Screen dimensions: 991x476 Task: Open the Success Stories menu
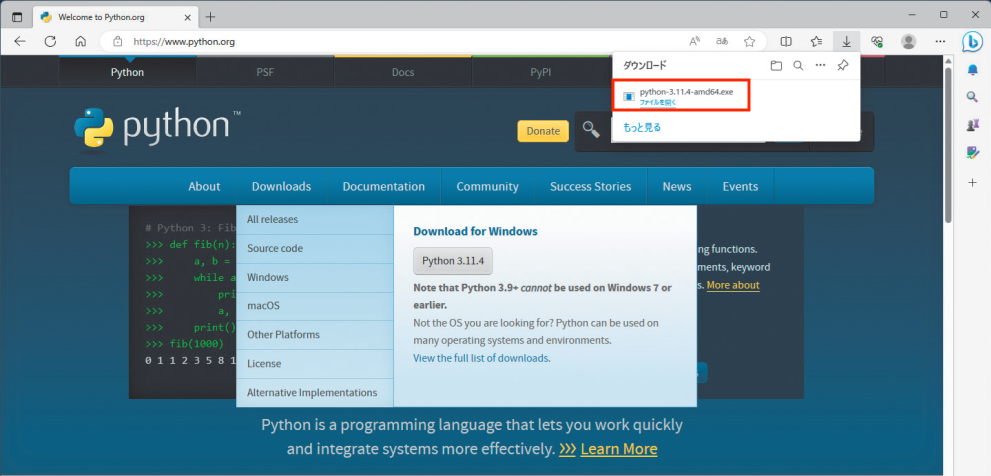coord(590,186)
